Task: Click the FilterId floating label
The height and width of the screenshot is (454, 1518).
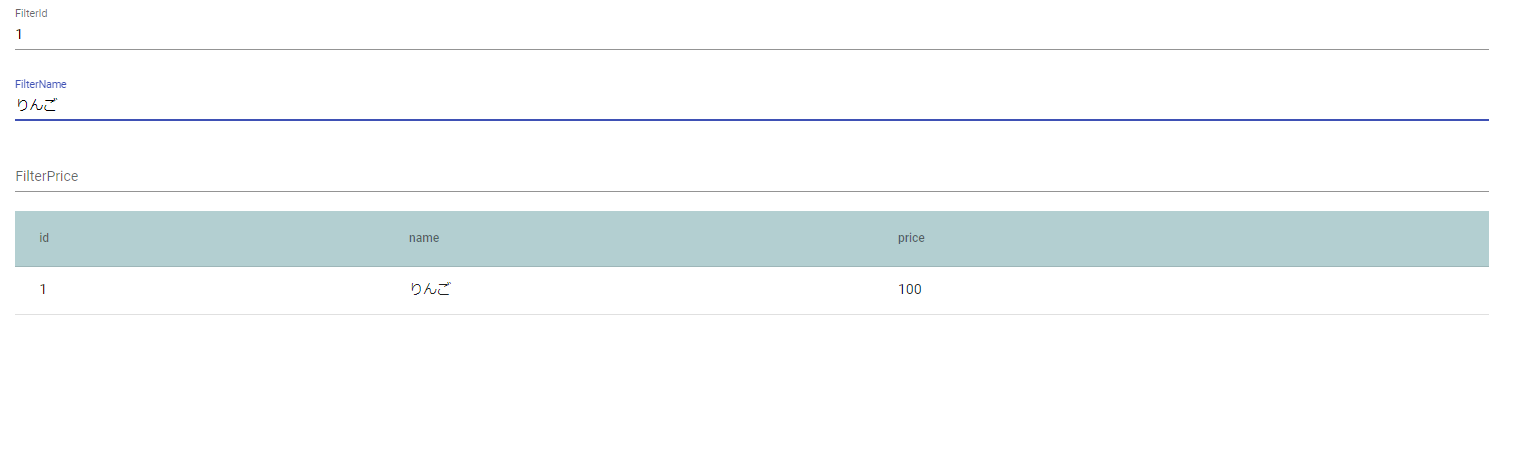Action: (31, 13)
